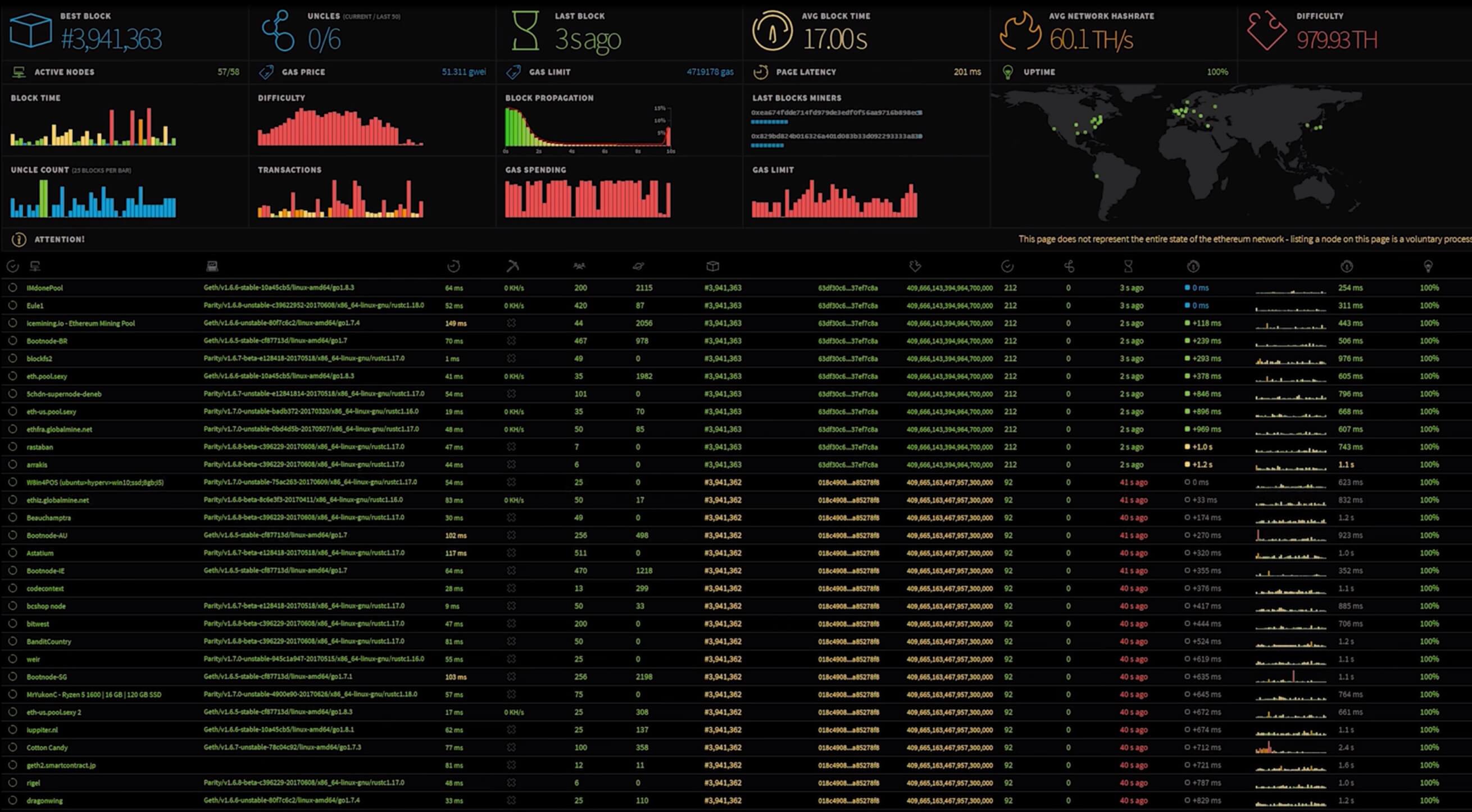The width and height of the screenshot is (1472, 812).
Task: Sort by the node type column icon
Action: [x=212, y=266]
